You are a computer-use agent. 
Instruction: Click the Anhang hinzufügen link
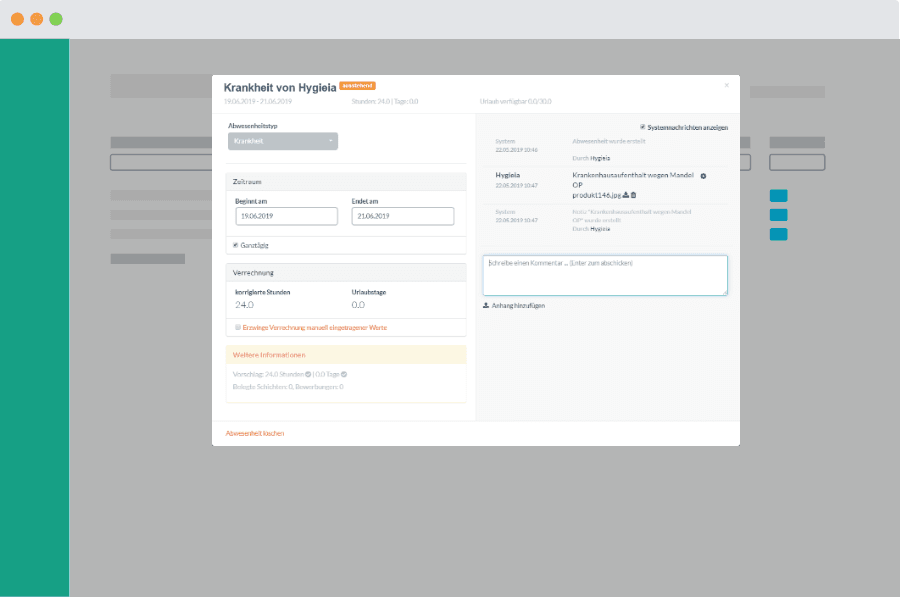tap(518, 305)
